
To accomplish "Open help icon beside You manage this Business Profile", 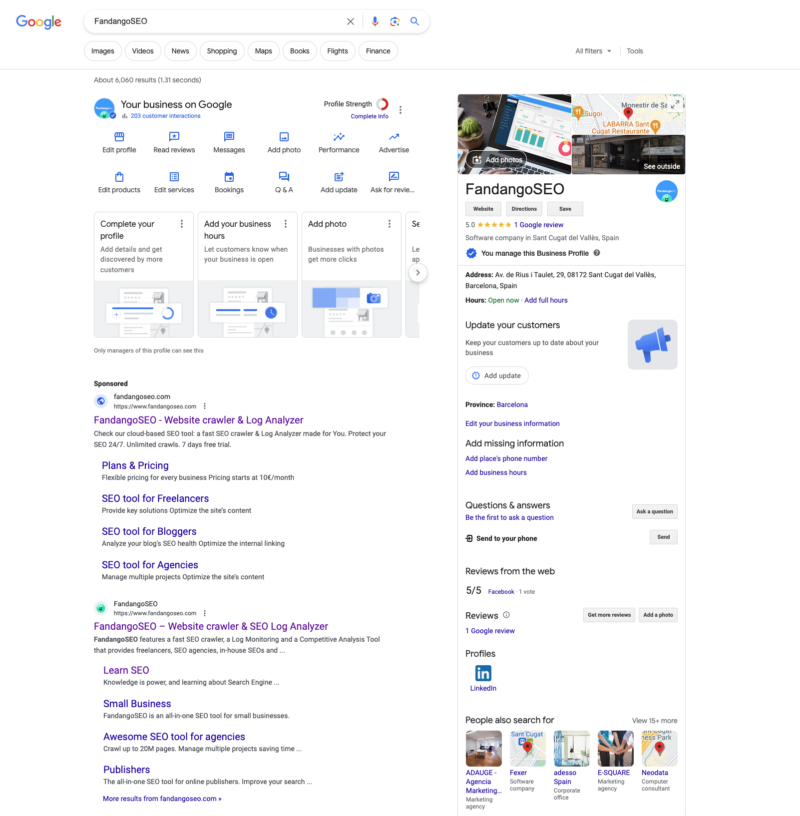I will [597, 253].
